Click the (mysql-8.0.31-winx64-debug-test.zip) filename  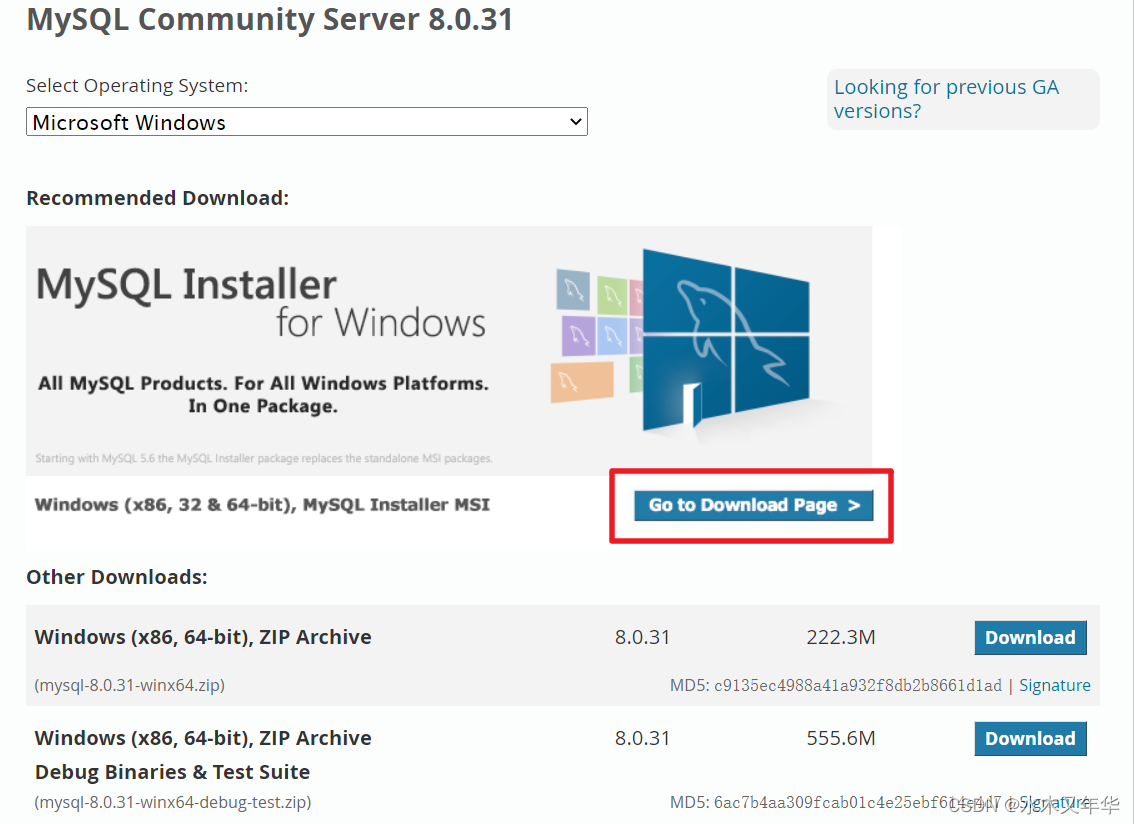coord(173,802)
